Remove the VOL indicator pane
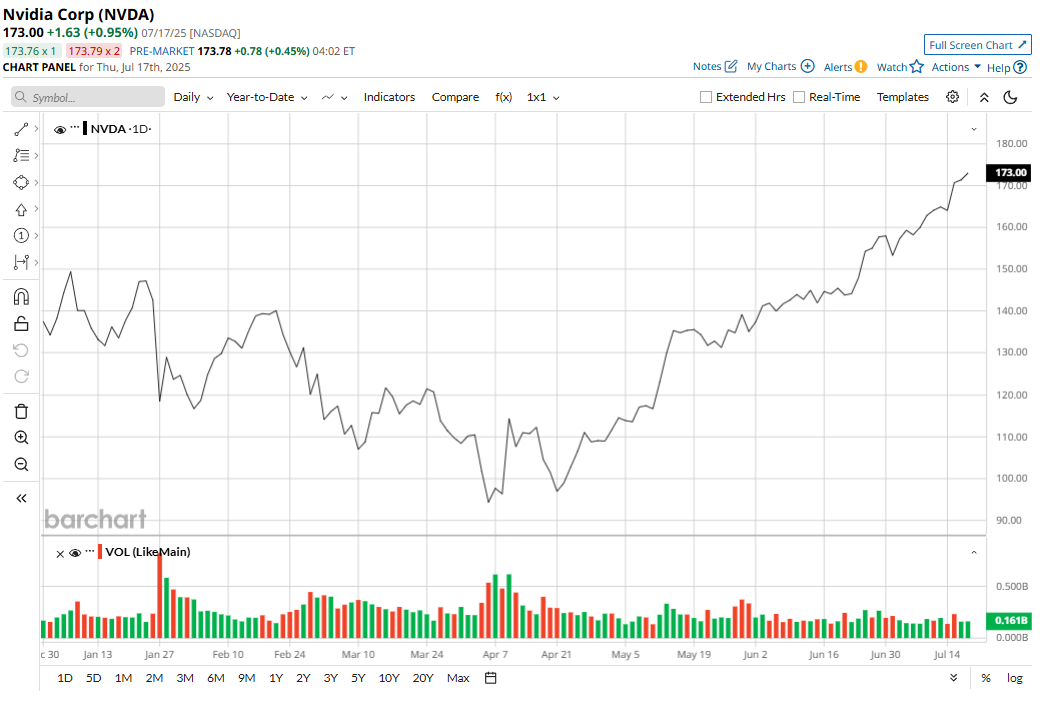Screen dimensions: 1055x718 [x=60, y=554]
